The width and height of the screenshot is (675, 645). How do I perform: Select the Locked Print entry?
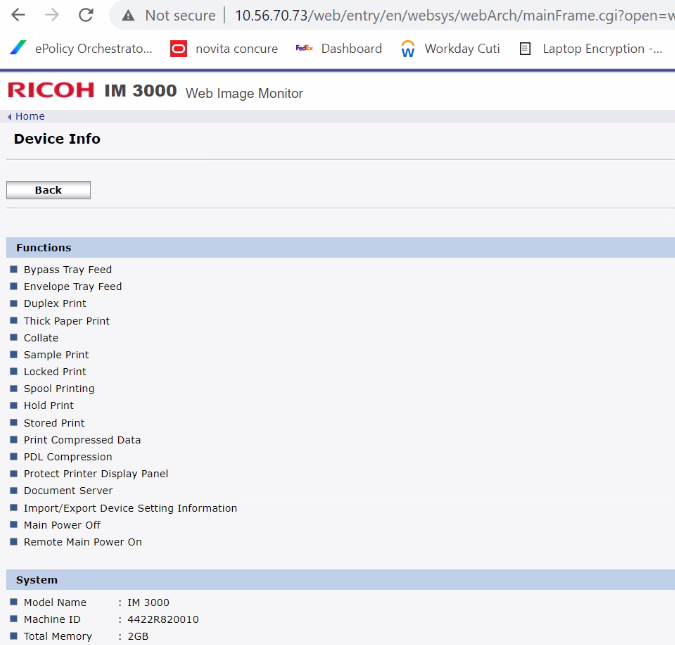[55, 371]
